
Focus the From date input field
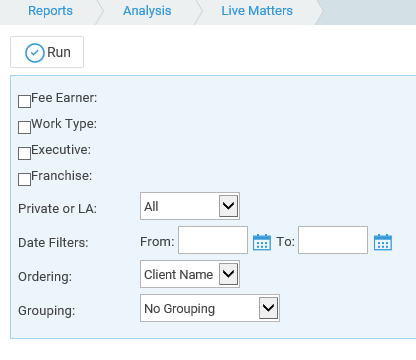click(x=213, y=240)
